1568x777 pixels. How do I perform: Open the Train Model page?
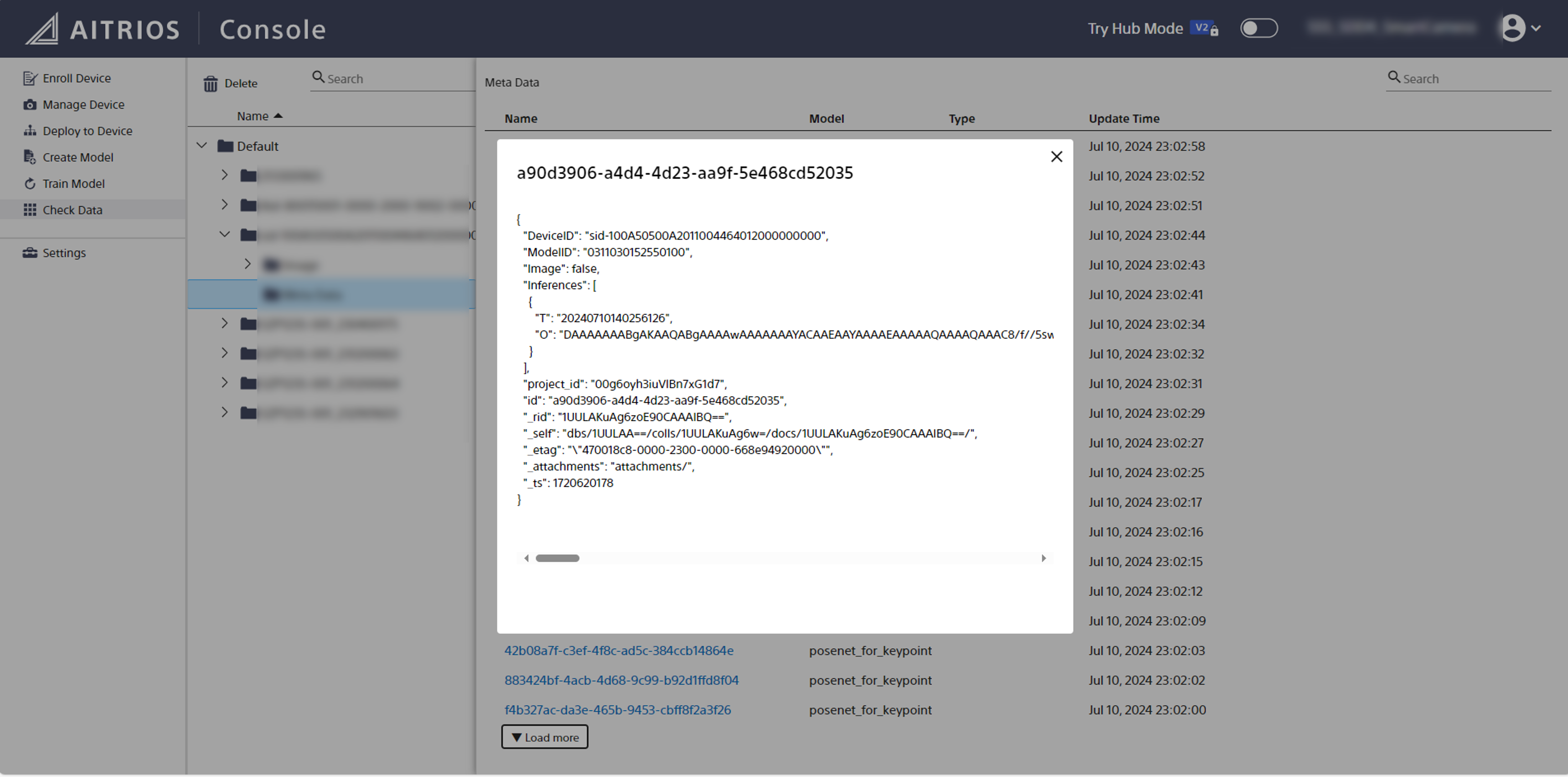(73, 183)
